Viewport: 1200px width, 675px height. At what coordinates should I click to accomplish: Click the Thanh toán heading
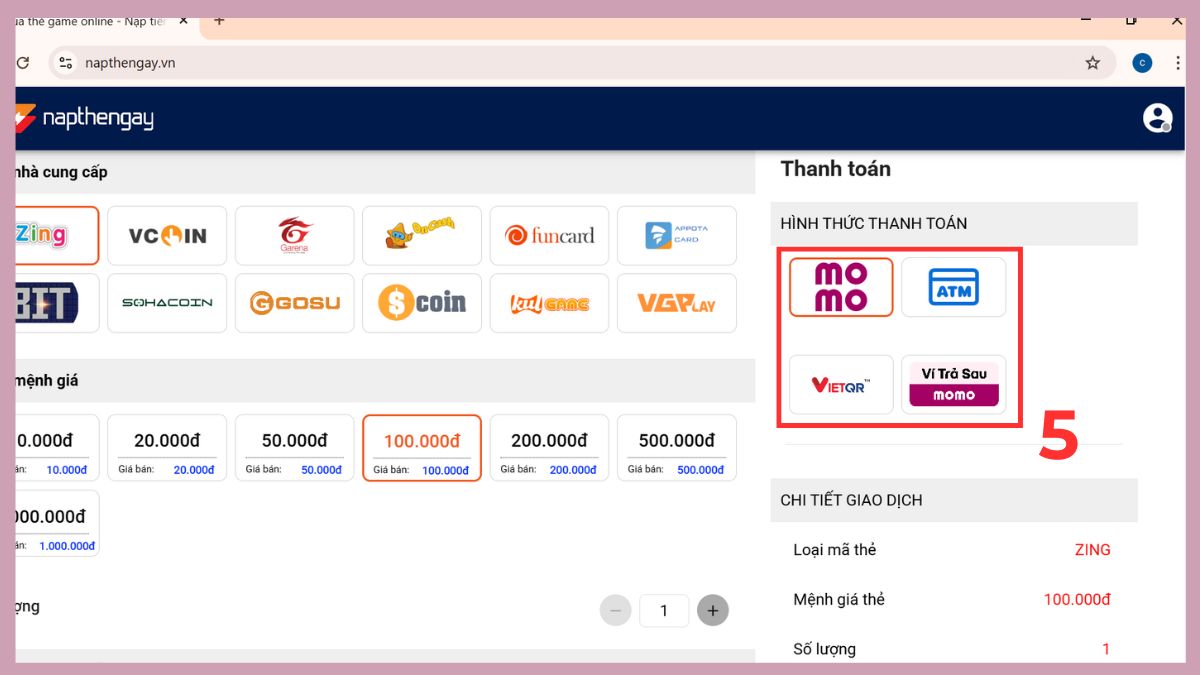(x=836, y=169)
